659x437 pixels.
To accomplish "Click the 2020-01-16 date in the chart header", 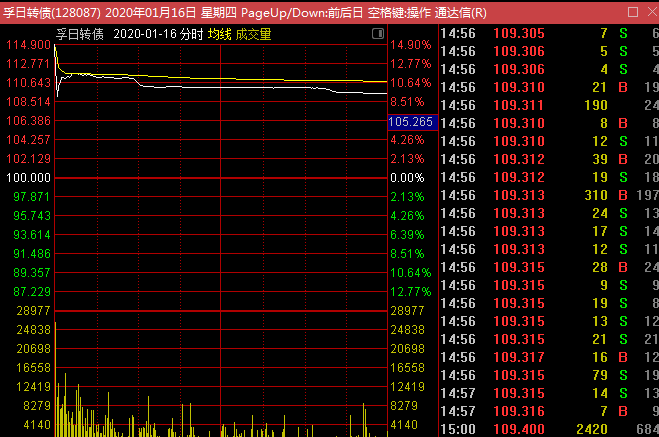I will [145, 34].
